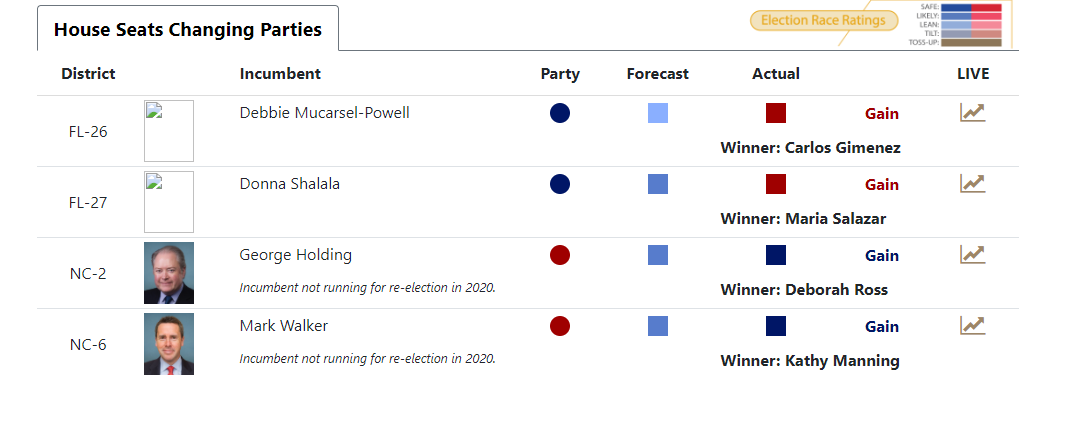Click the FL-27 red actual result square
The width and height of the screenshot is (1082, 440).
(x=776, y=184)
